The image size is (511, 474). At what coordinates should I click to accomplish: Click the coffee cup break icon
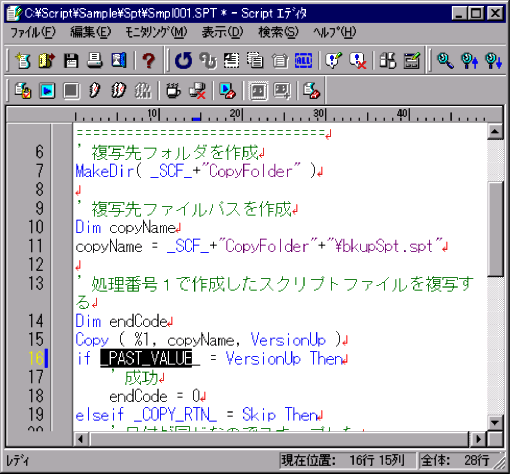[173, 91]
